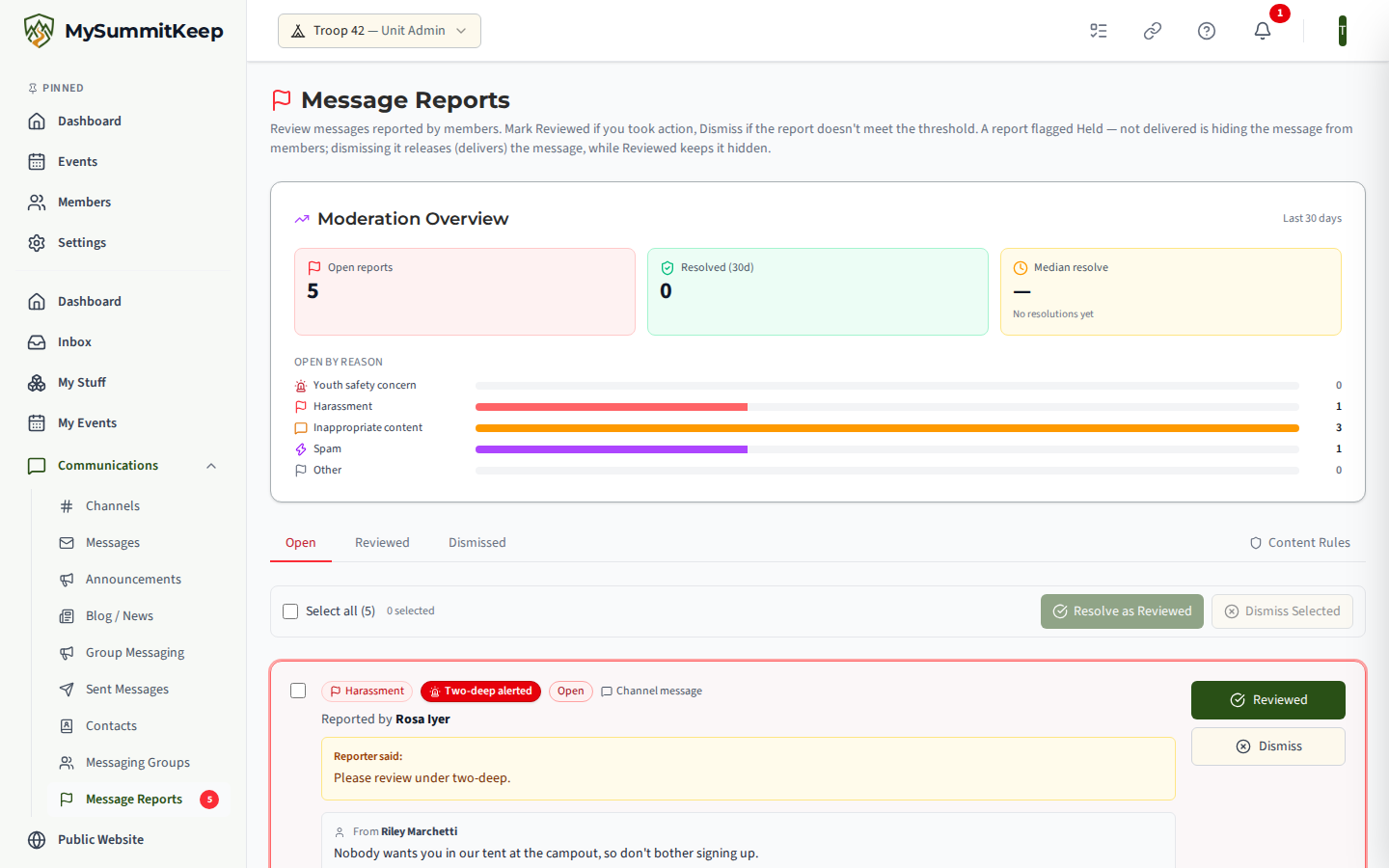Open the user avatar menu
The width and height of the screenshot is (1389, 868).
click(1342, 31)
